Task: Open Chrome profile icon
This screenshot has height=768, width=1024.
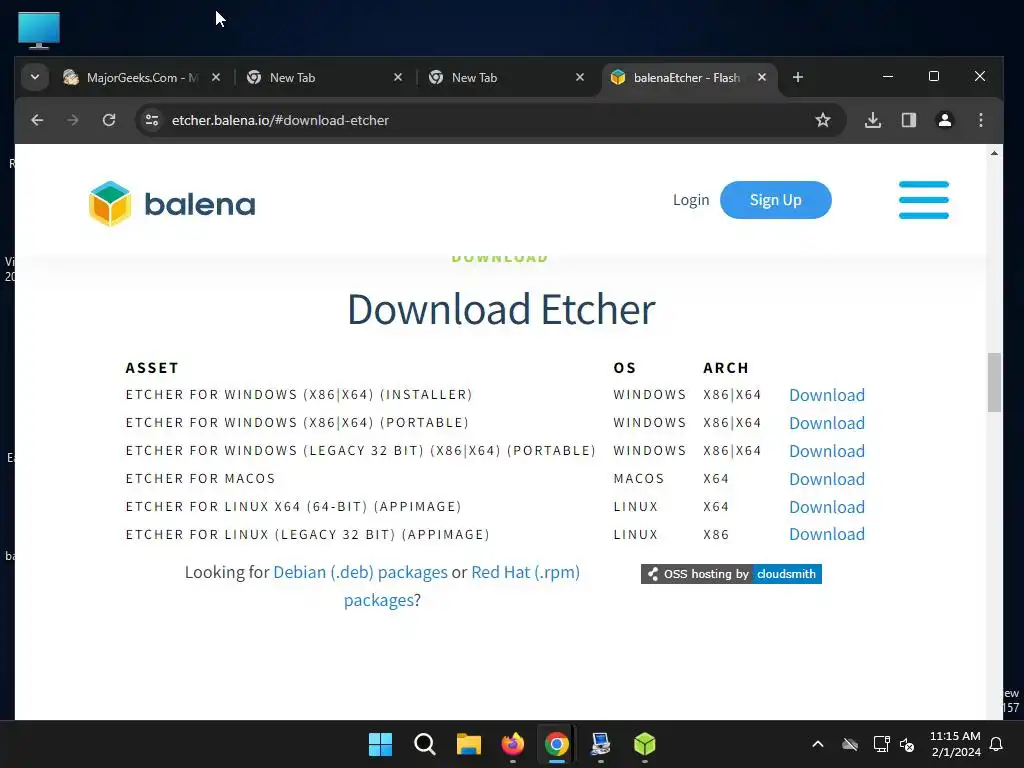Action: 944,120
